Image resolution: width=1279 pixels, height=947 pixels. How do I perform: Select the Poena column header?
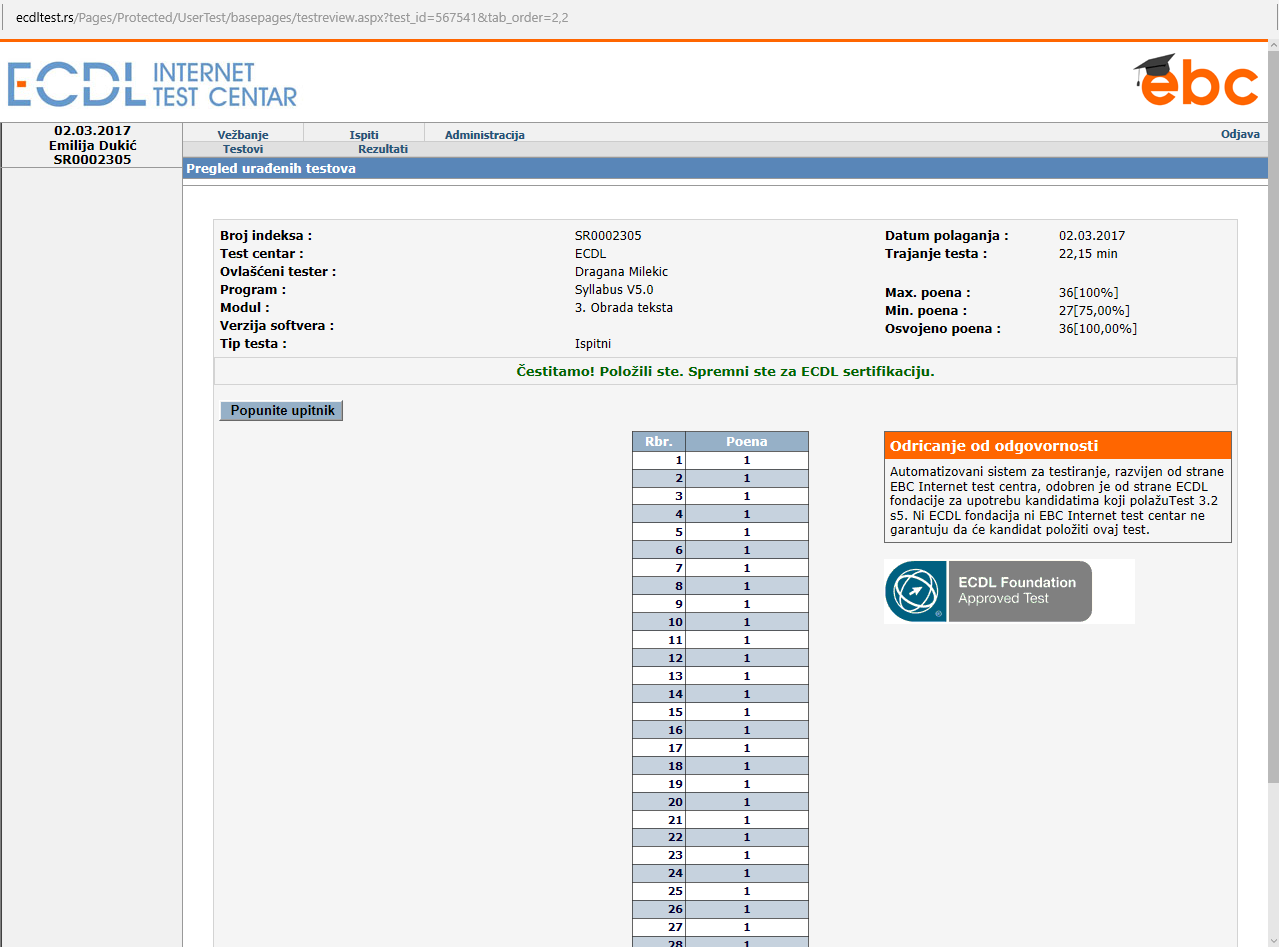[747, 441]
